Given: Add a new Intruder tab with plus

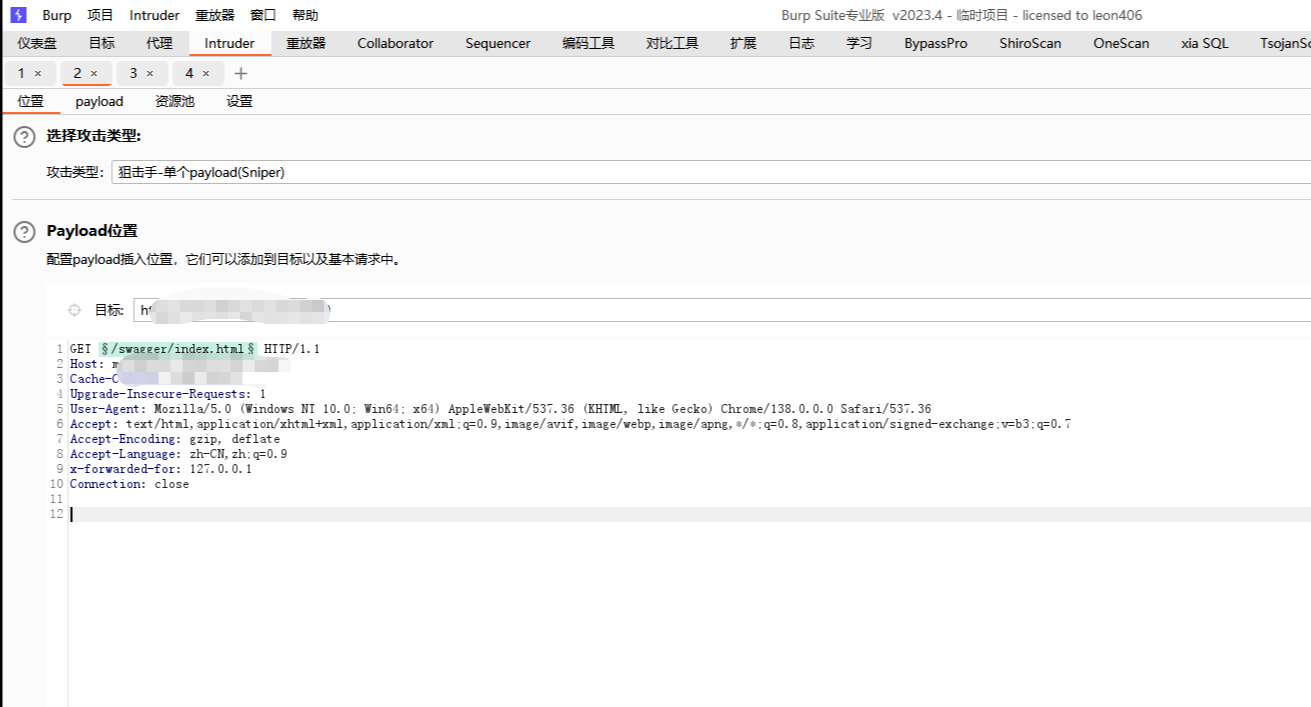Looking at the screenshot, I should click(240, 74).
